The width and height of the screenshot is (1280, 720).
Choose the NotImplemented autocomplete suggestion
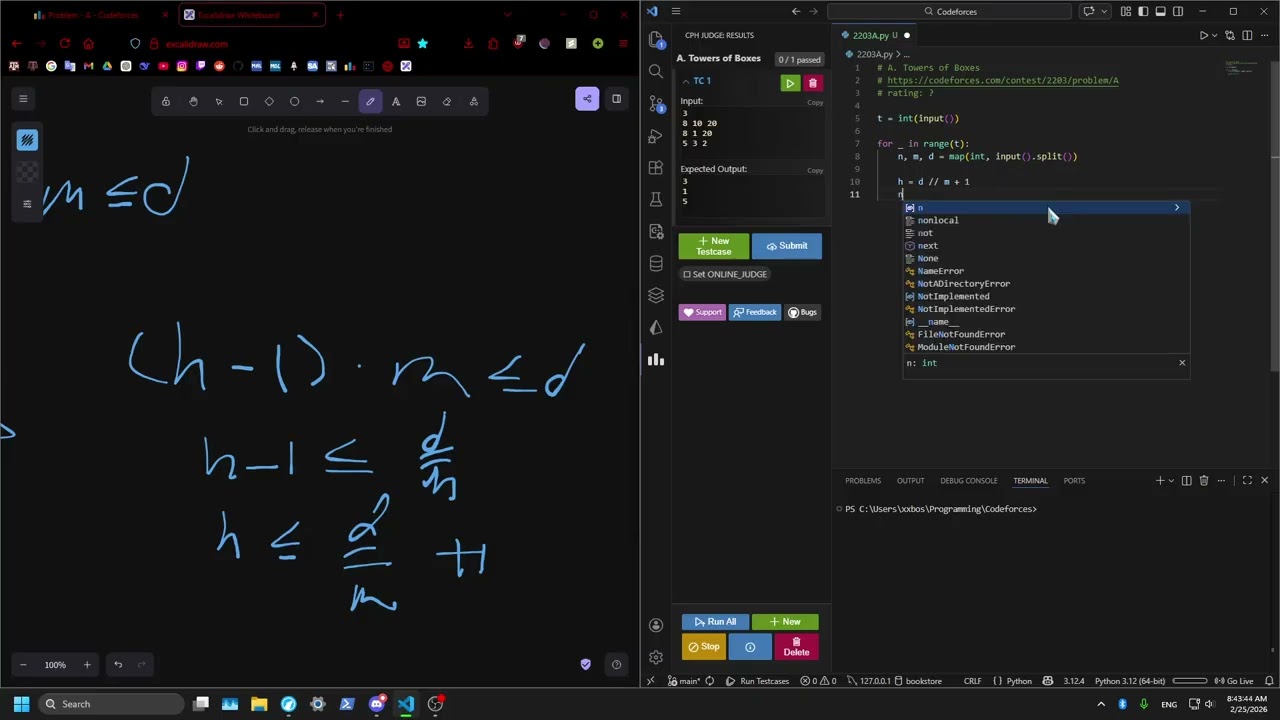1046,296
